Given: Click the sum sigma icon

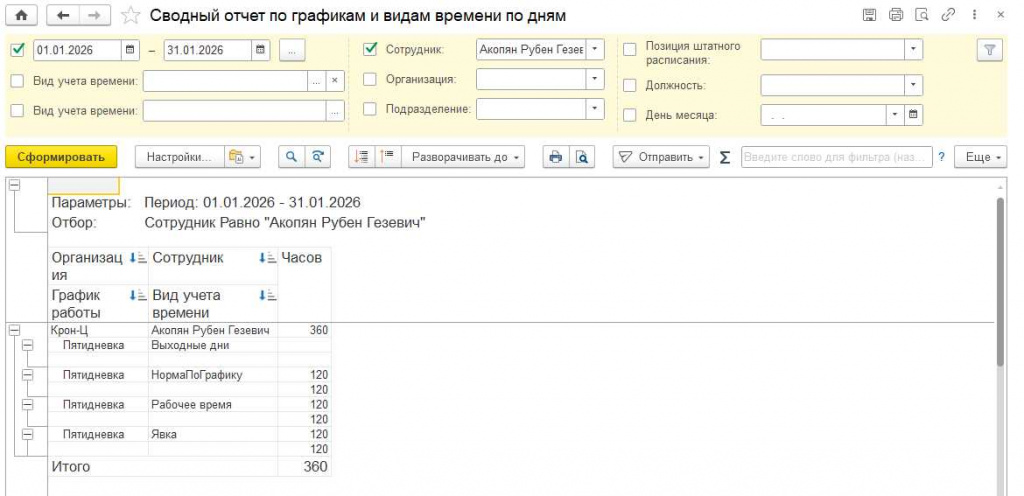Looking at the screenshot, I should click(x=724, y=157).
